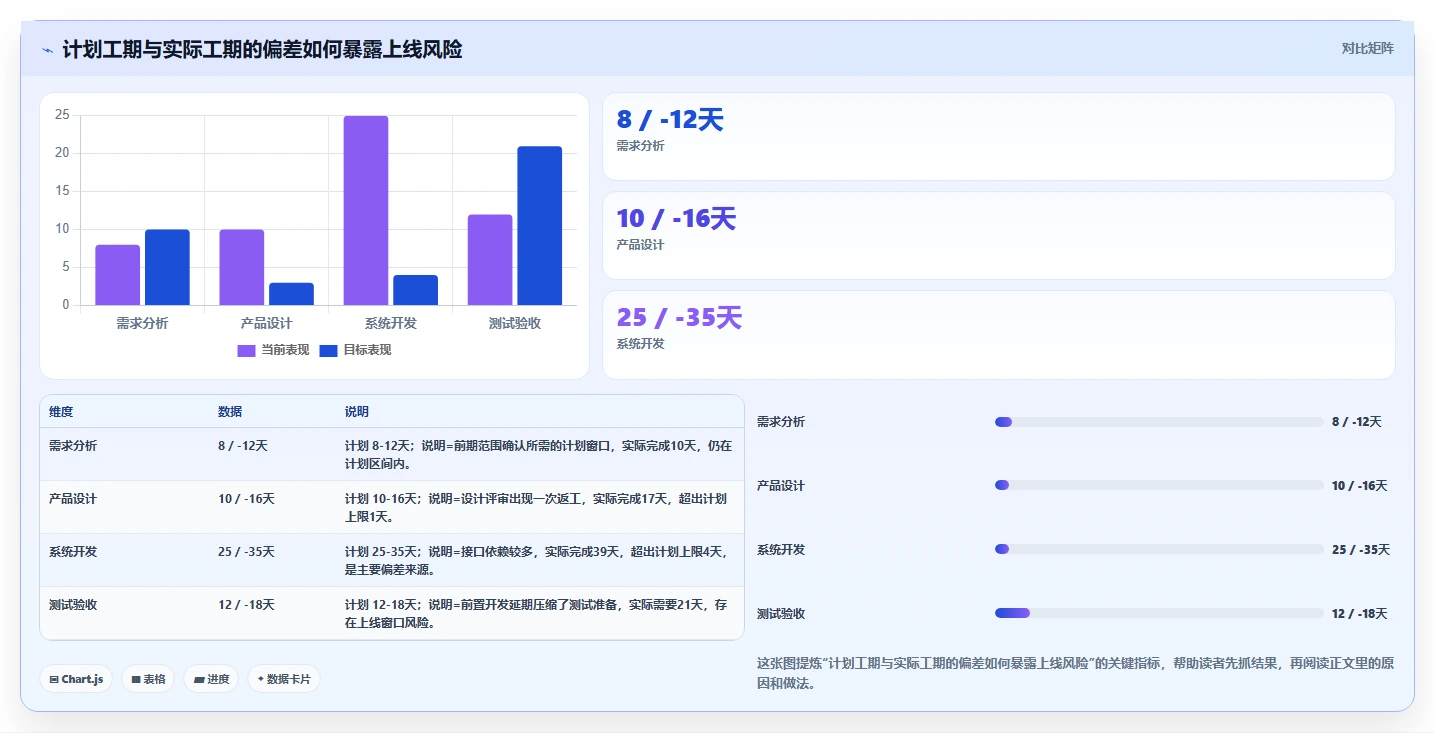Click the 表格 tag chip
This screenshot has height=733, width=1435.
(x=148, y=679)
